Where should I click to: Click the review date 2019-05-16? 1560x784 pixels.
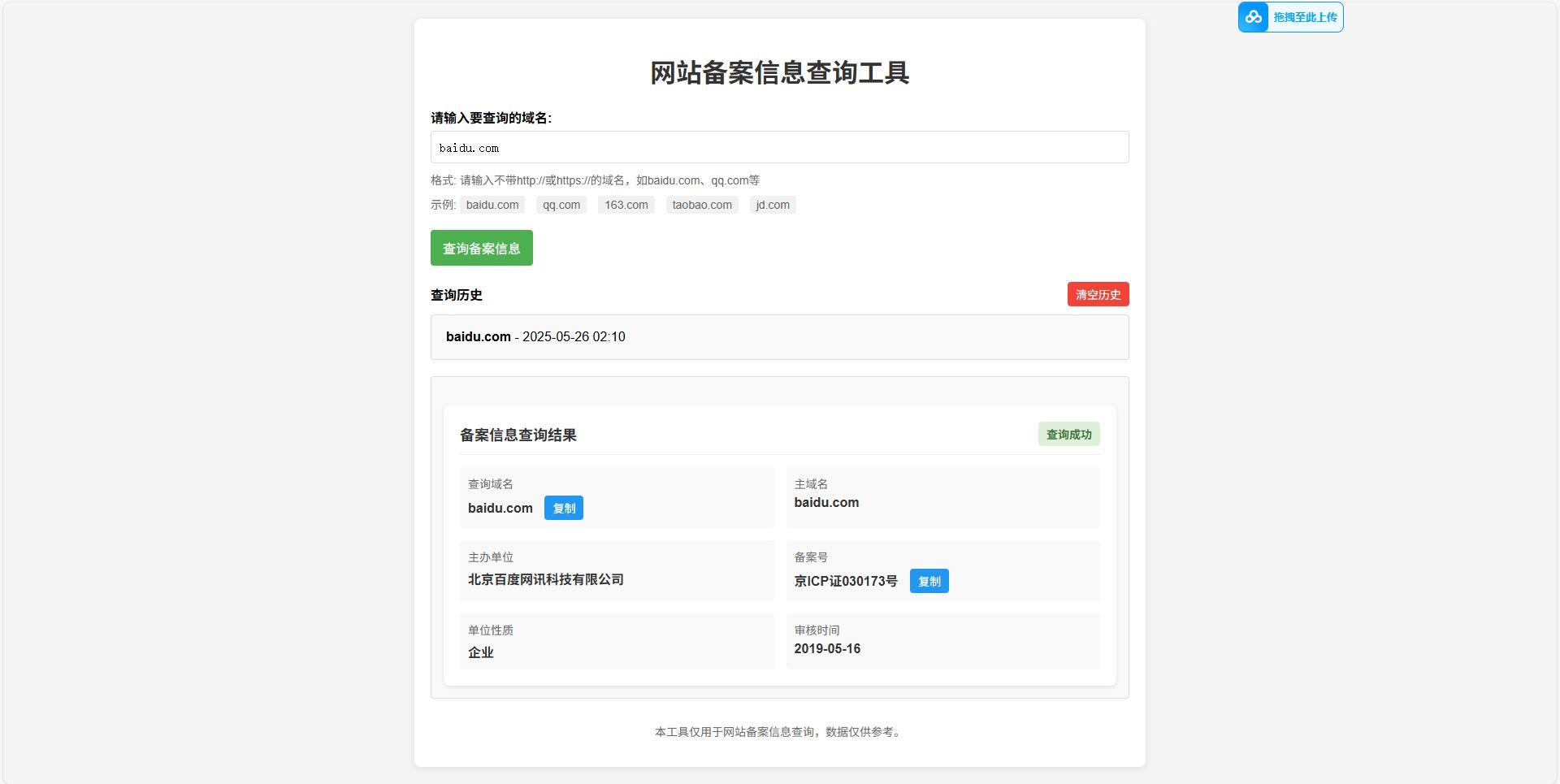coord(827,648)
